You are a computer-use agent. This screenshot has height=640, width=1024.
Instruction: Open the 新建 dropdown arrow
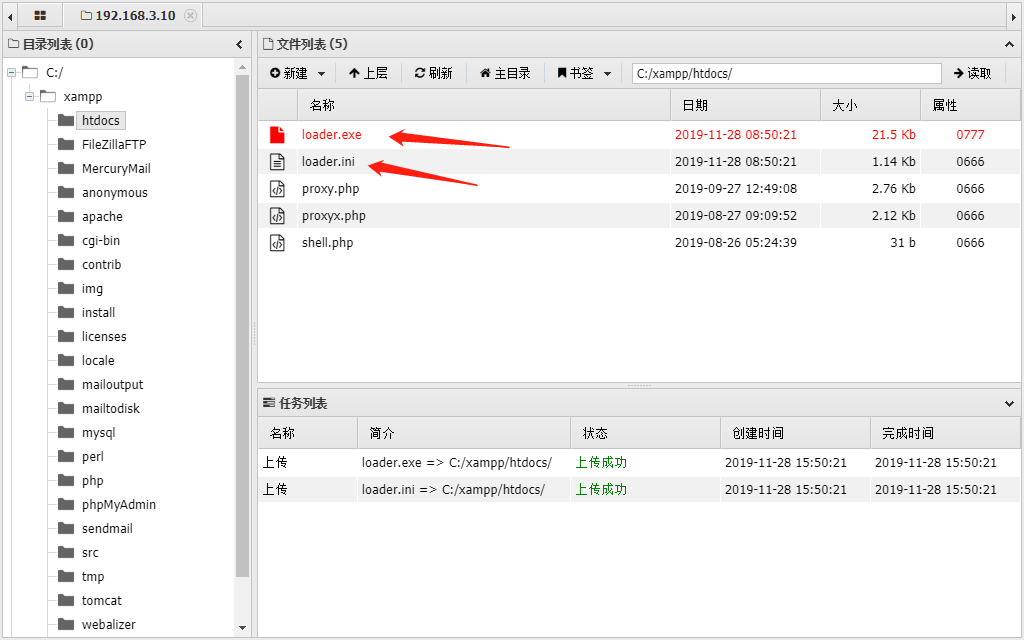pyautogui.click(x=321, y=74)
